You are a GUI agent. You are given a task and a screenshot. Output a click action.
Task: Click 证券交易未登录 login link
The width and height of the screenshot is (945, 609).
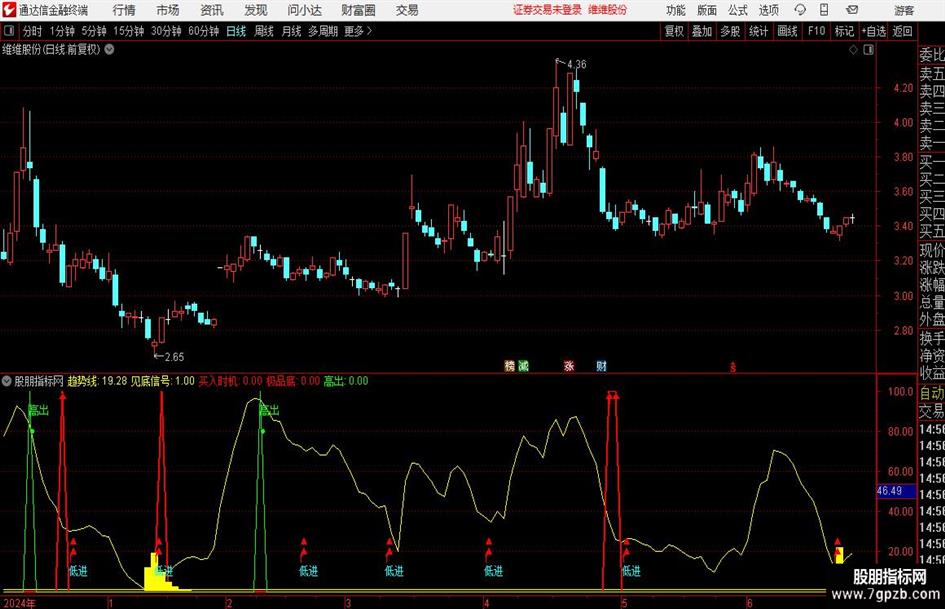[547, 10]
